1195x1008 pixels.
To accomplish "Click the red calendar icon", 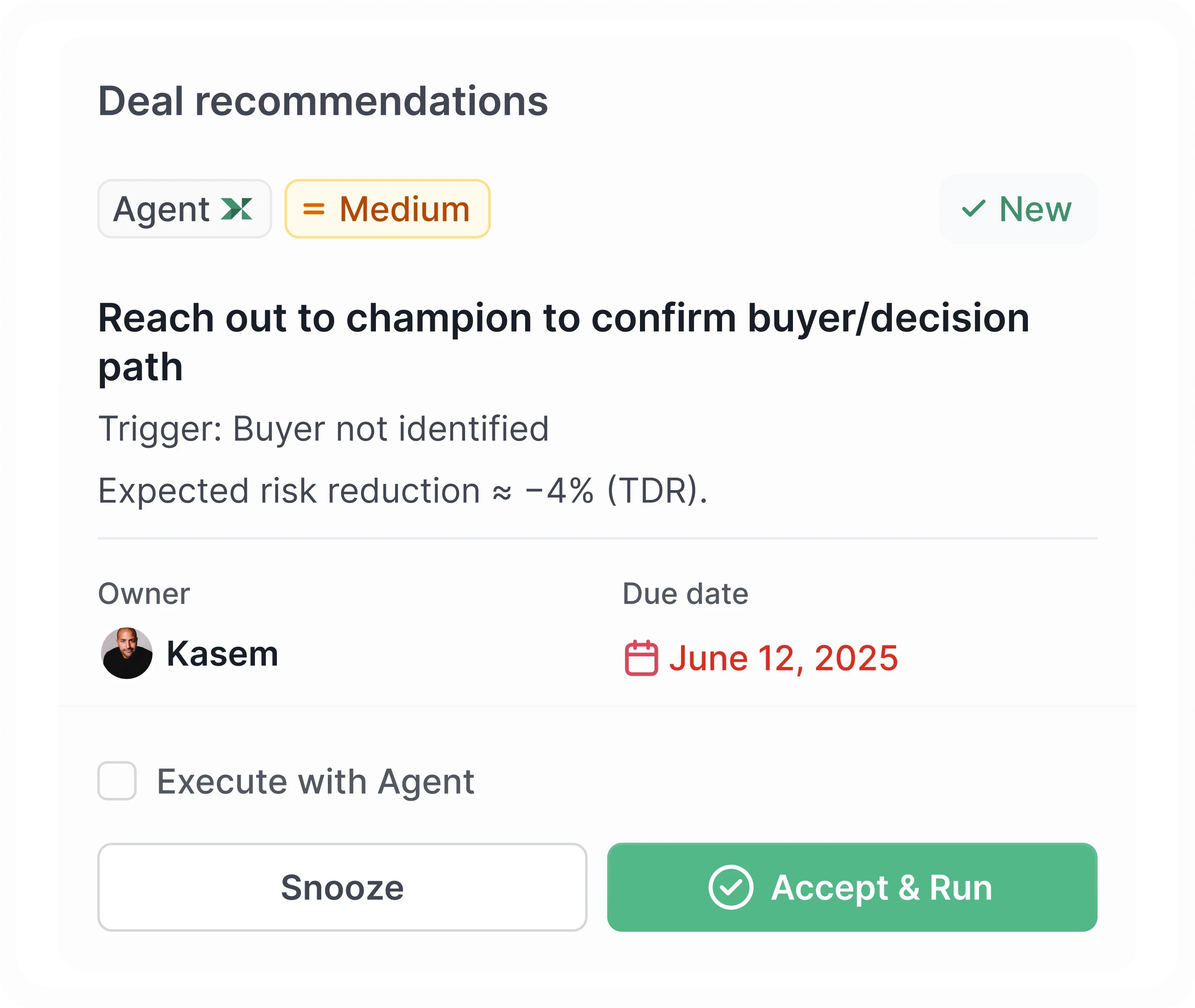I will pos(641,658).
